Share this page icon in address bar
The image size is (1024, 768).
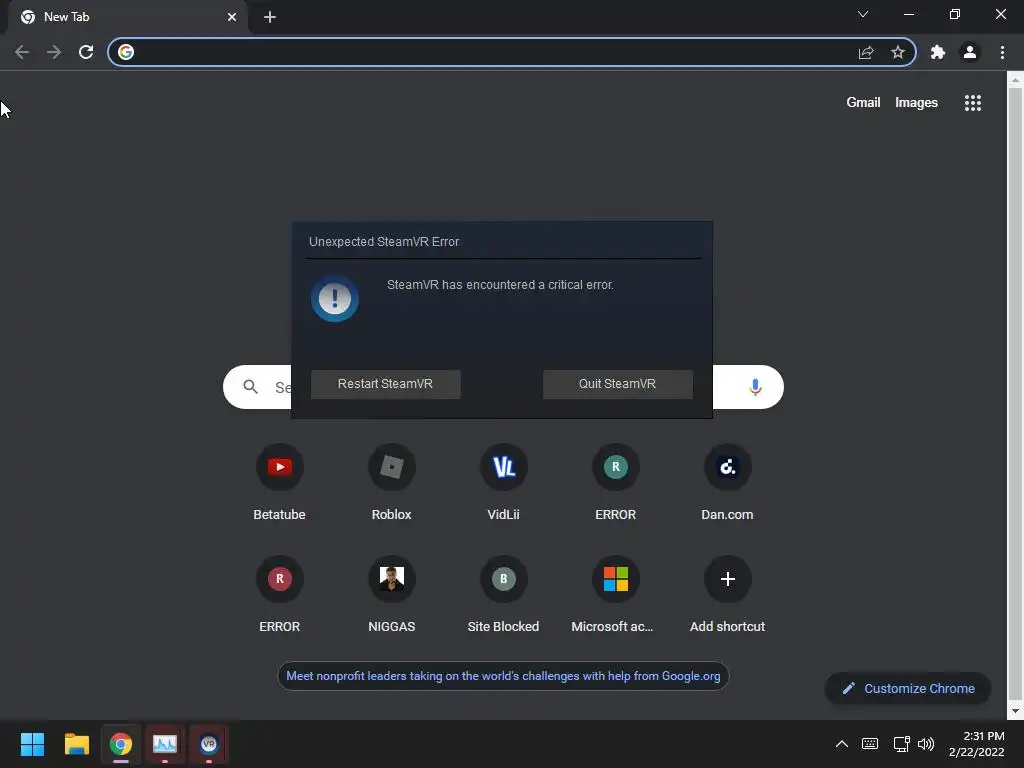pyautogui.click(x=866, y=52)
